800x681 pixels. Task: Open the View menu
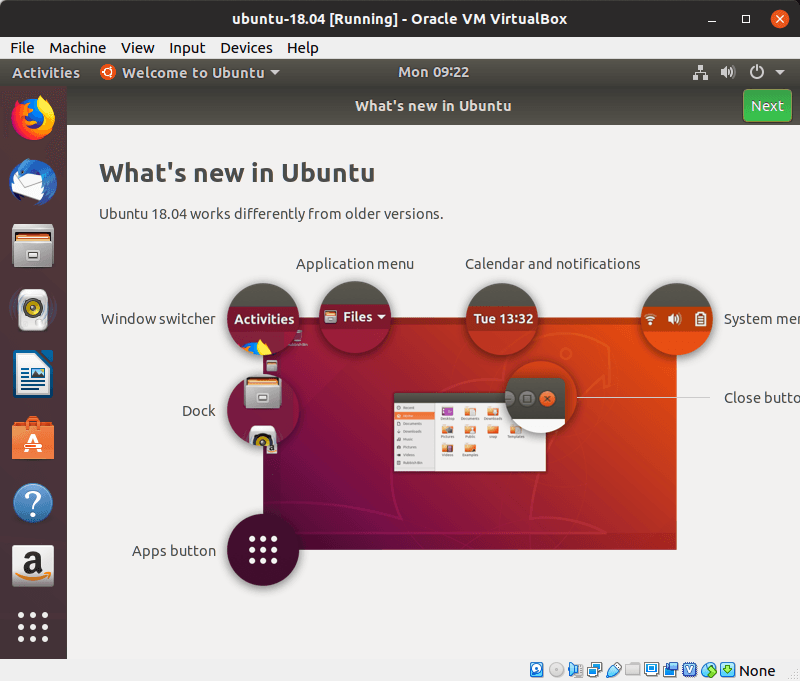tap(138, 48)
